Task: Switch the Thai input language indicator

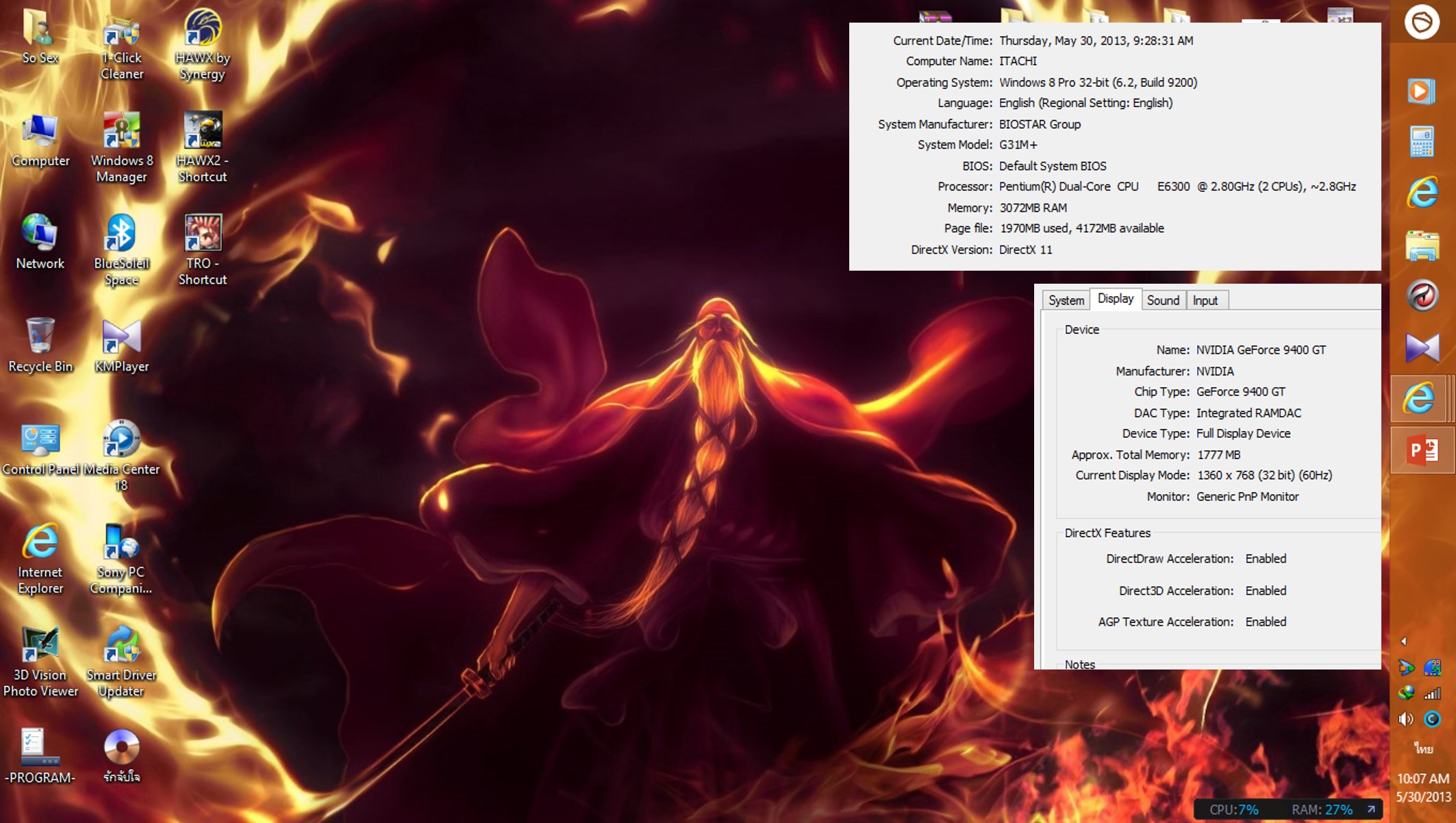Action: (x=1423, y=748)
